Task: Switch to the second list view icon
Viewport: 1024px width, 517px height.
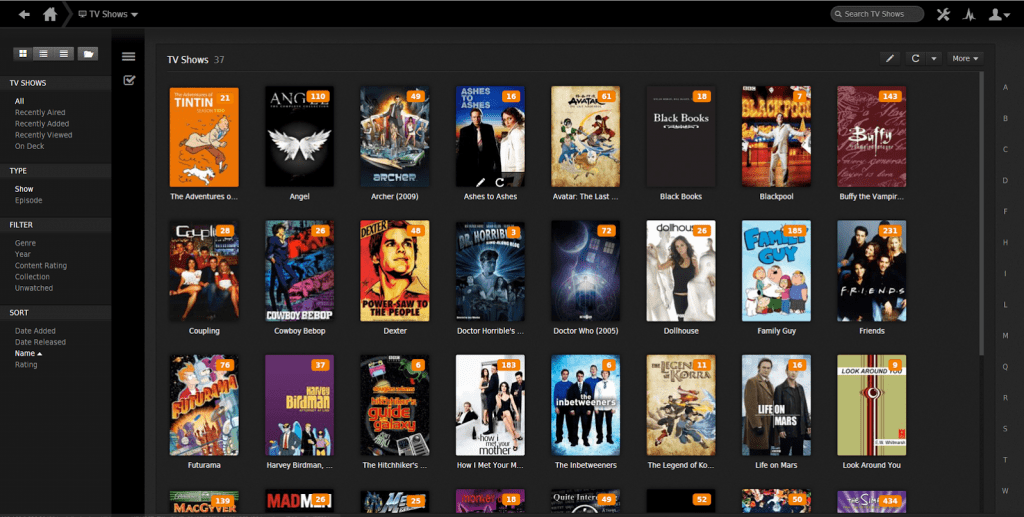Action: (43, 54)
